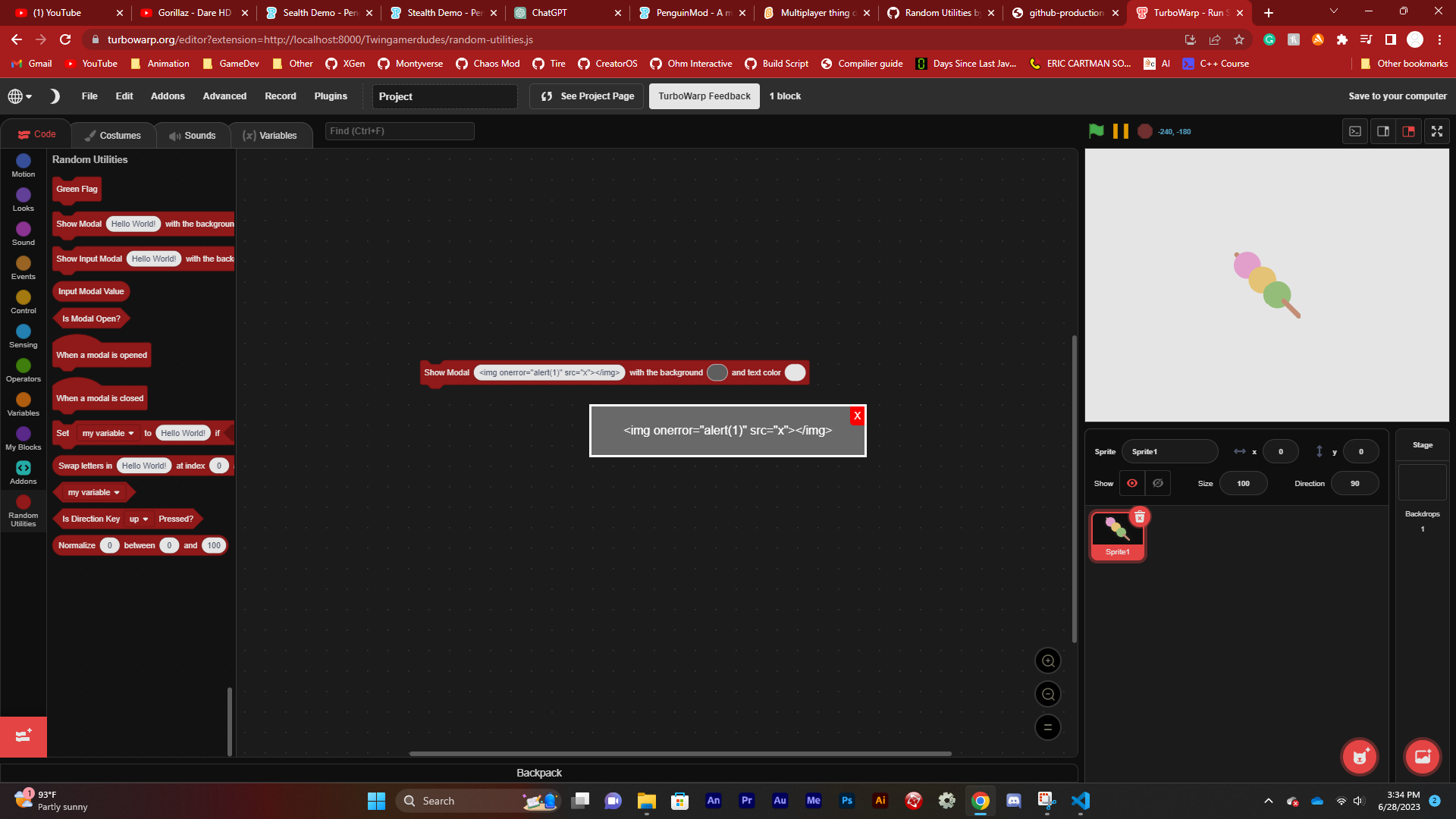Open the add extension button

[x=23, y=736]
